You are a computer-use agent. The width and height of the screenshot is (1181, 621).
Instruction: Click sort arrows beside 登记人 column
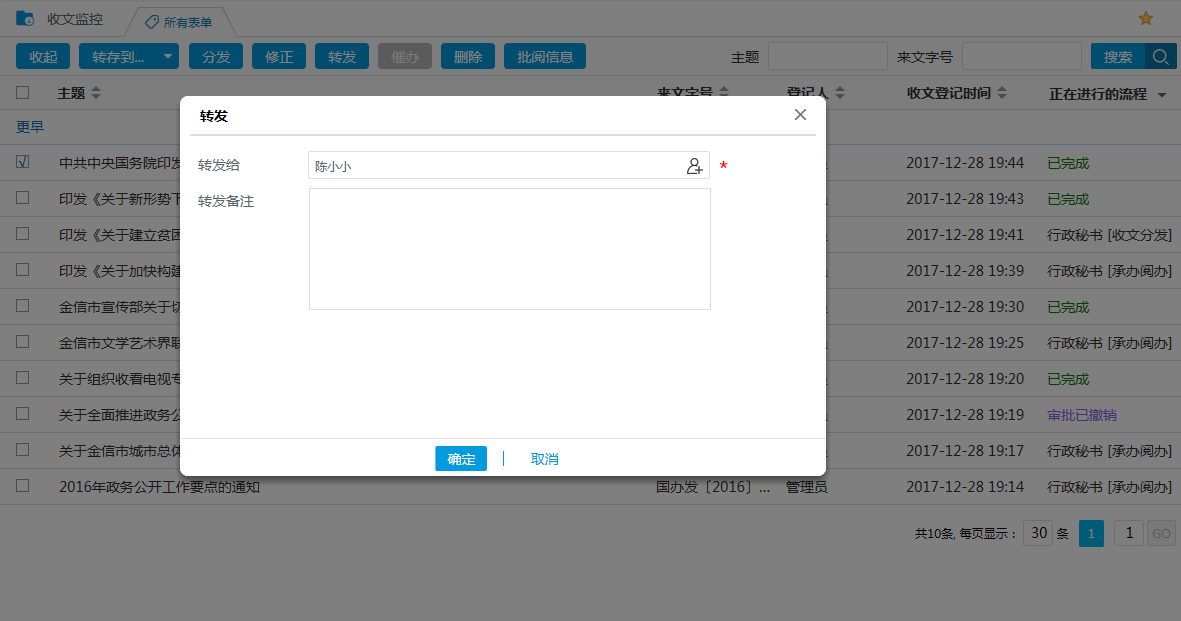click(x=840, y=93)
